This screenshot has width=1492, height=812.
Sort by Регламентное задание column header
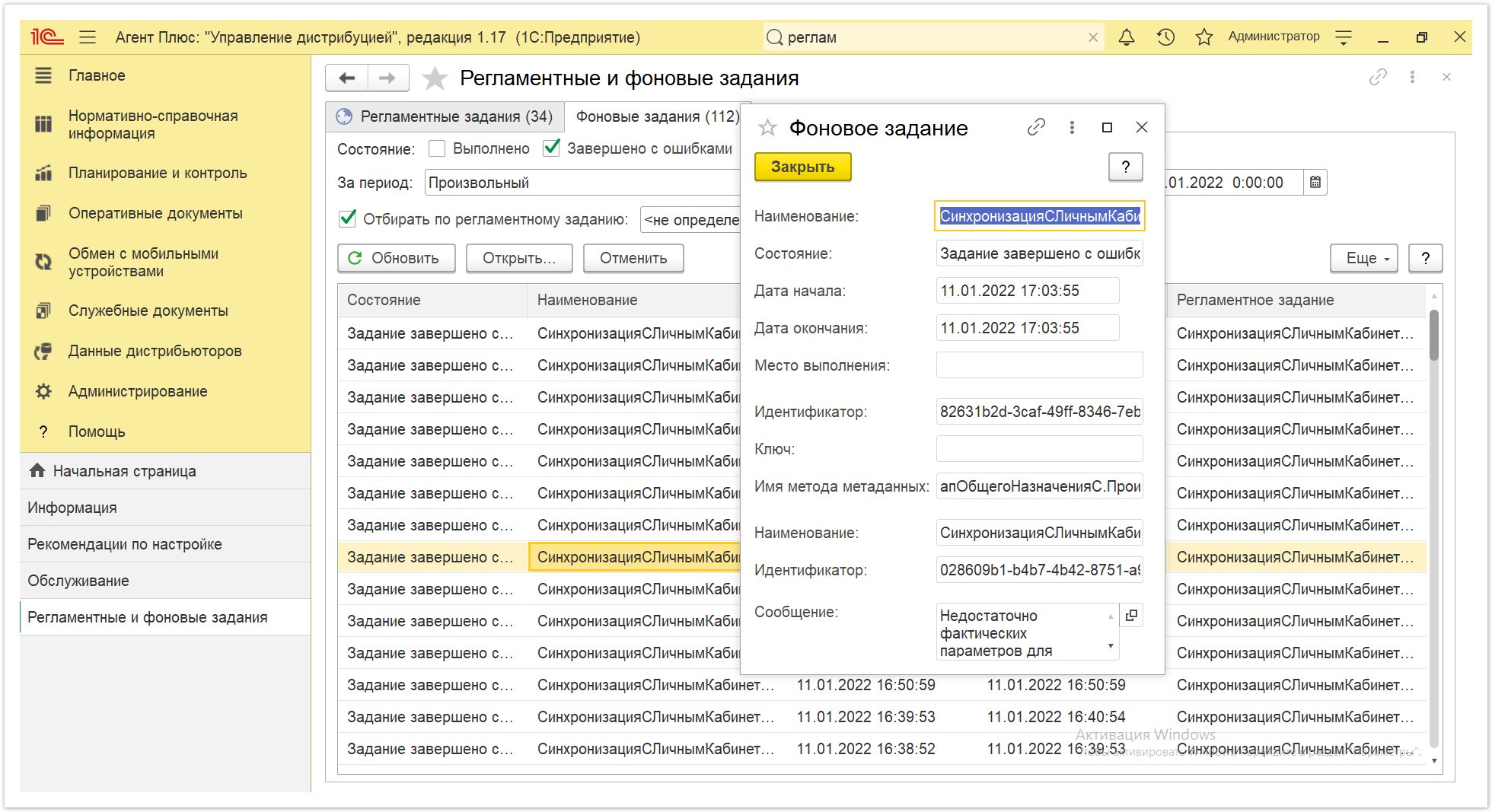[x=1296, y=300]
